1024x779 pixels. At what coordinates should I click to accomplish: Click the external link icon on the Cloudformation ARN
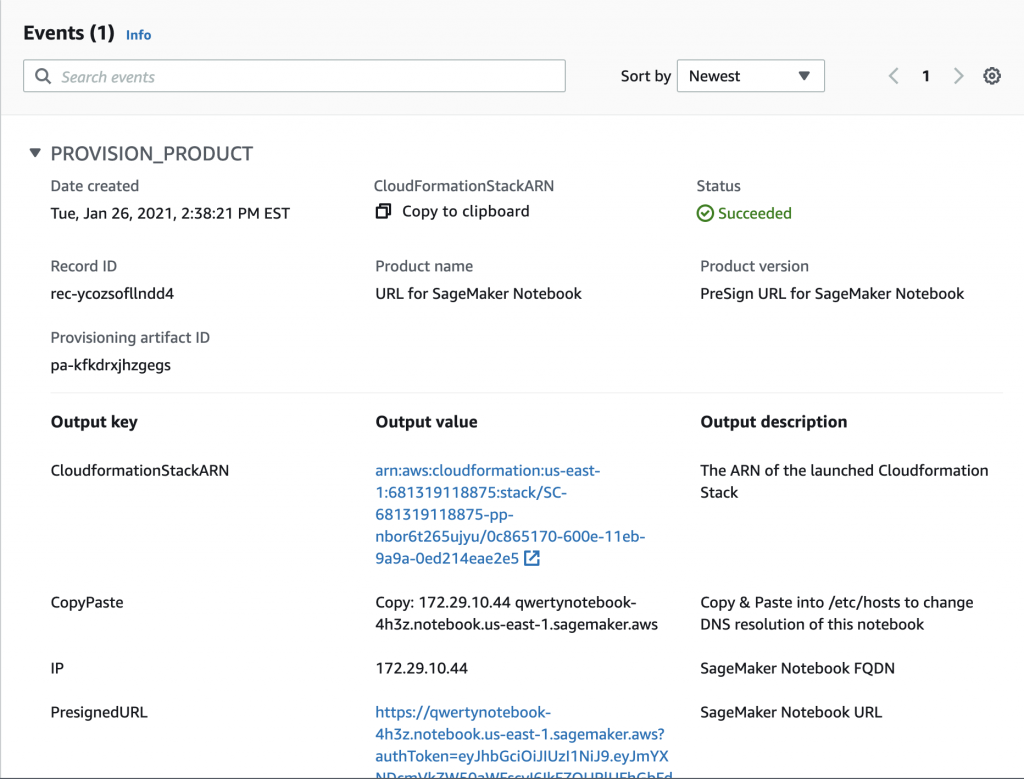tap(532, 559)
